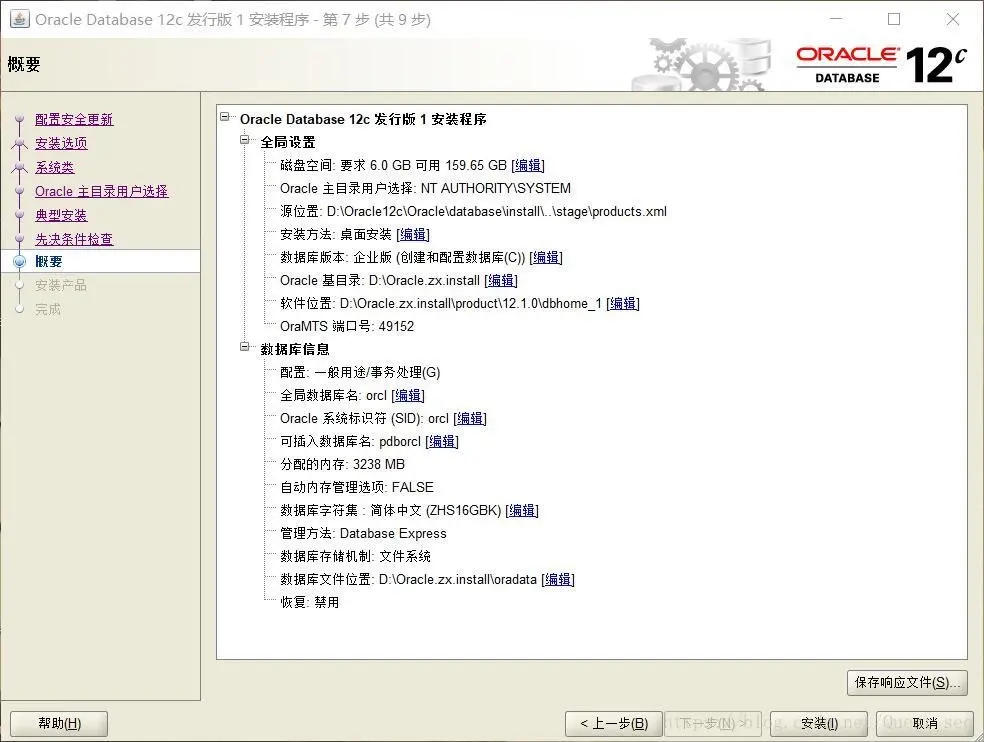Maximize the installer window
This screenshot has height=742, width=984.
click(x=894, y=19)
